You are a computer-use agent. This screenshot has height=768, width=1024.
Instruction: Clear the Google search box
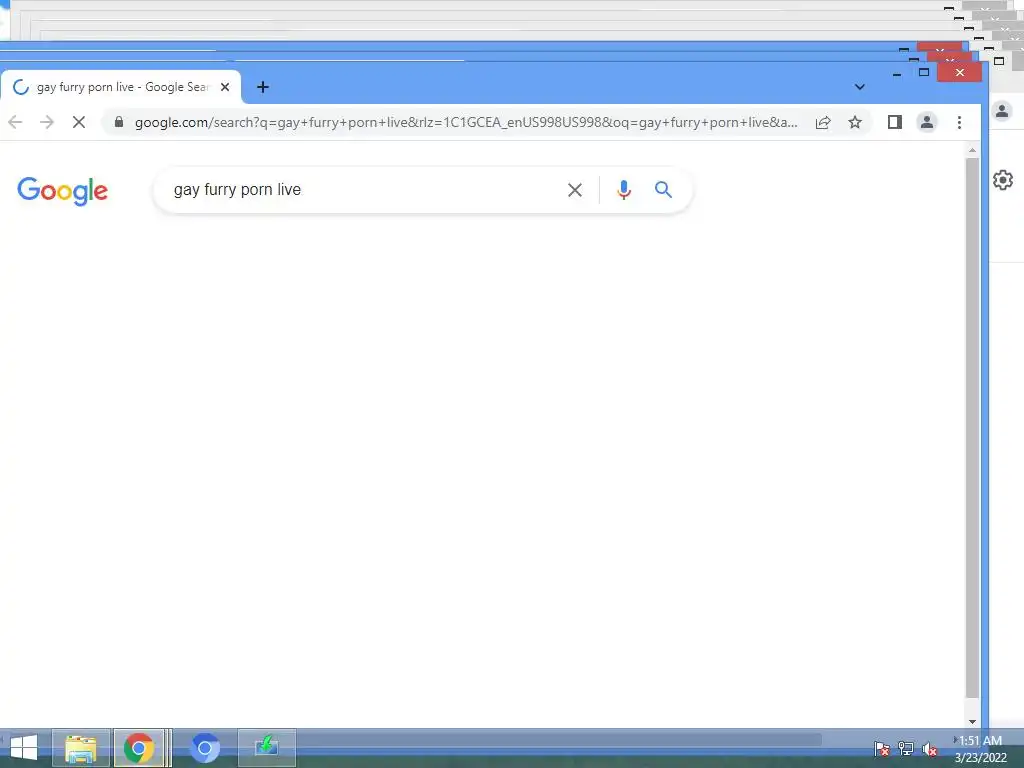(x=575, y=190)
